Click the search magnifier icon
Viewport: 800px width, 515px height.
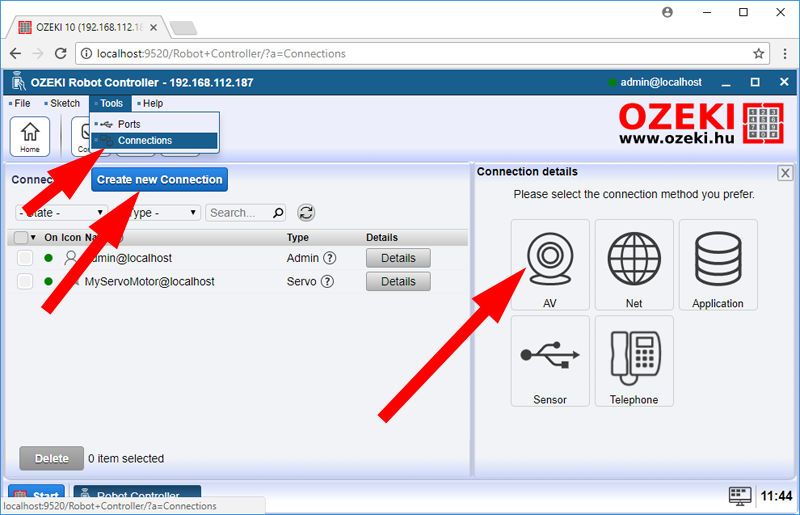point(278,212)
